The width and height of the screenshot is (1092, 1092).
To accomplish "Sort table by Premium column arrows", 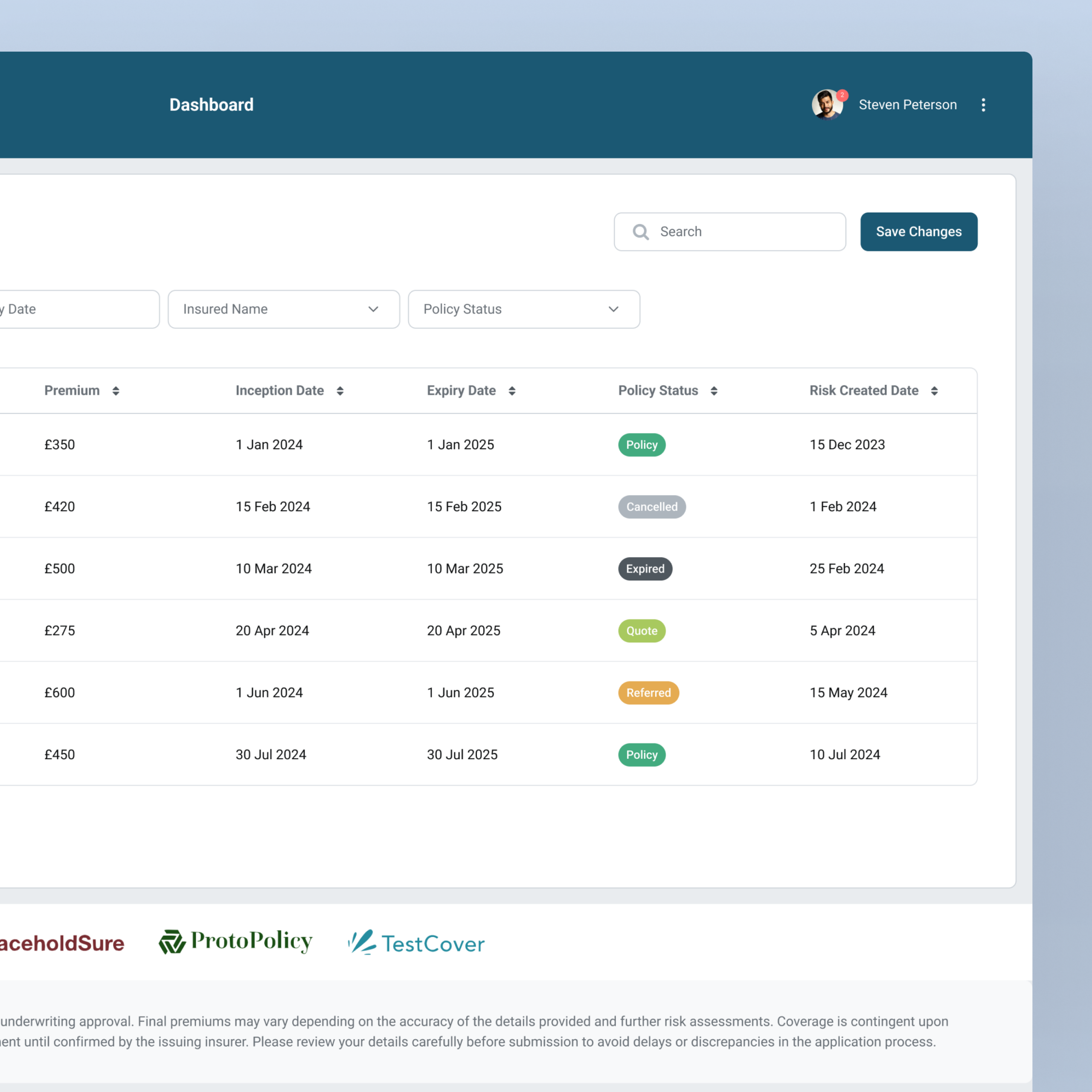I will pyautogui.click(x=115, y=391).
